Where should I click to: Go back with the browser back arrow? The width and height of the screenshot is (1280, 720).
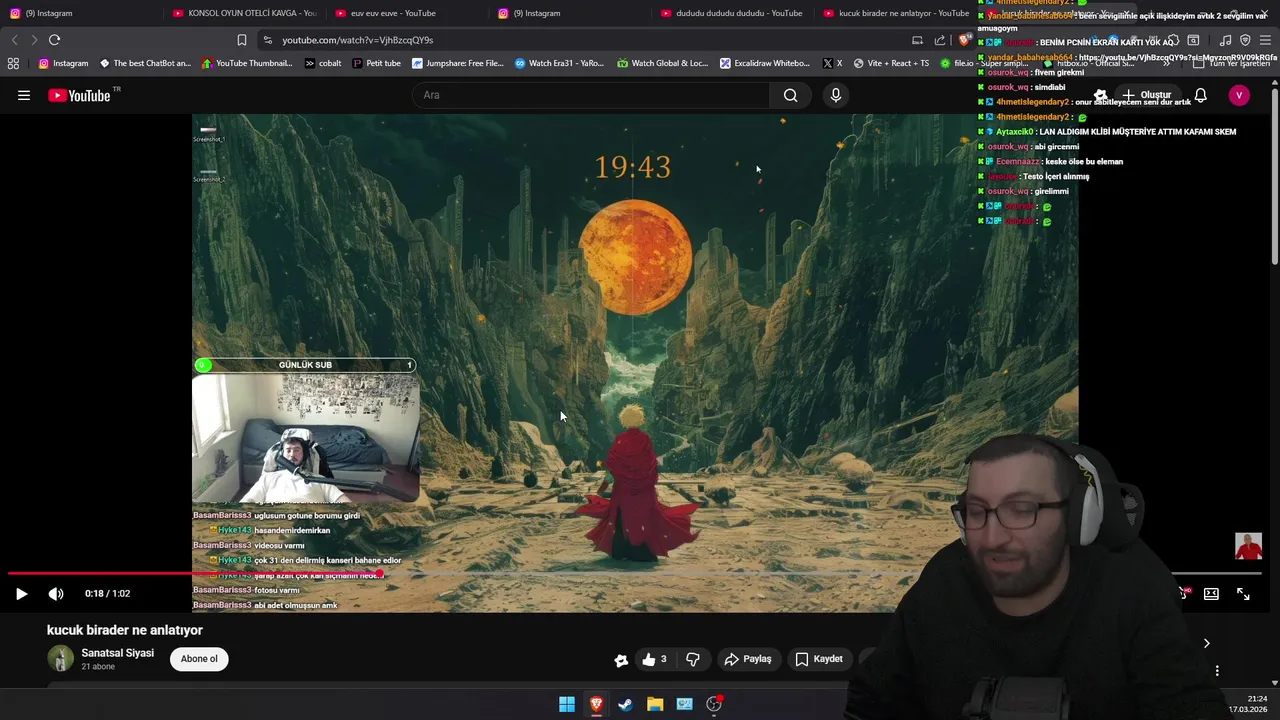(x=14, y=40)
